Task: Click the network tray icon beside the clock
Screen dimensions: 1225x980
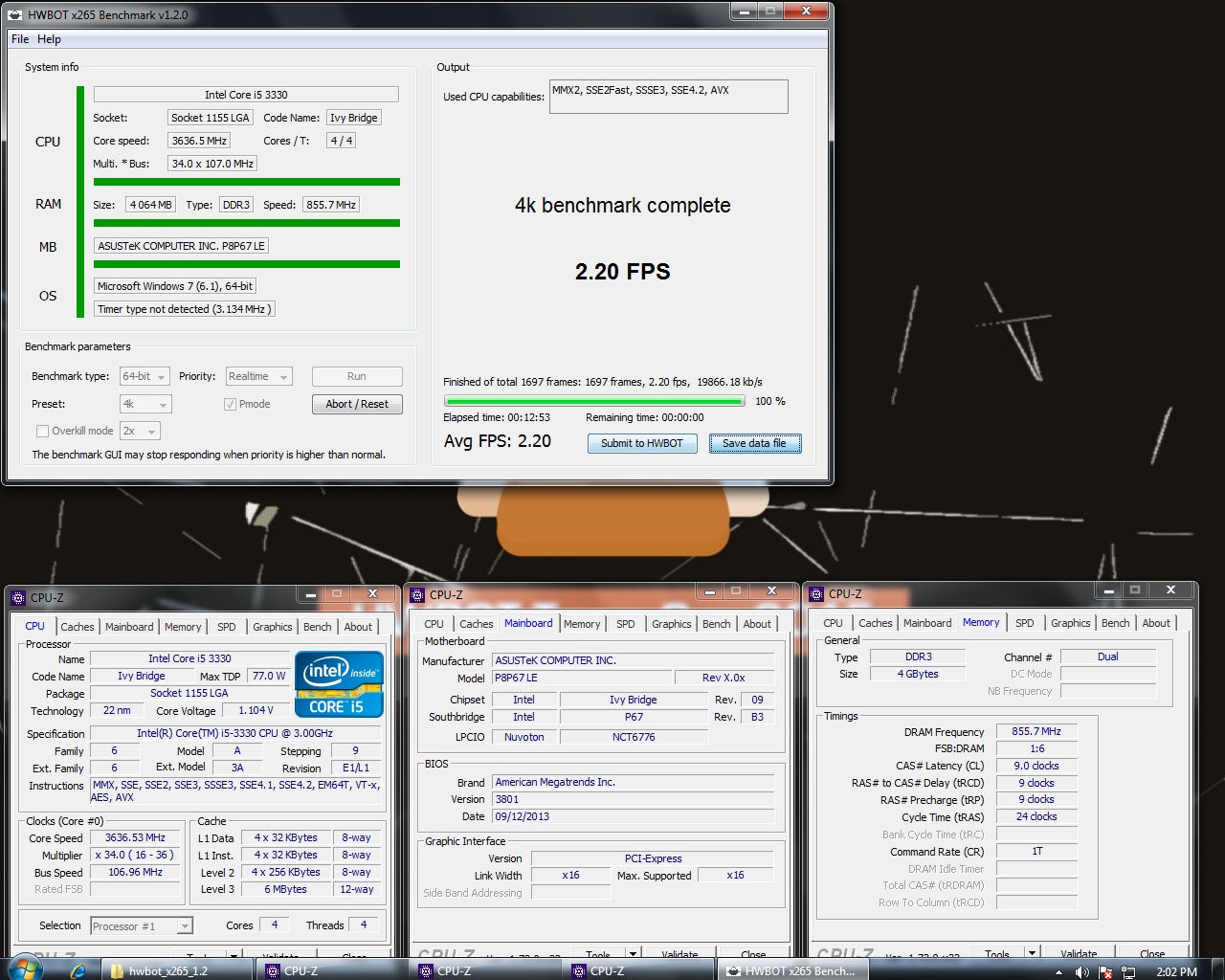Action: [1128, 971]
